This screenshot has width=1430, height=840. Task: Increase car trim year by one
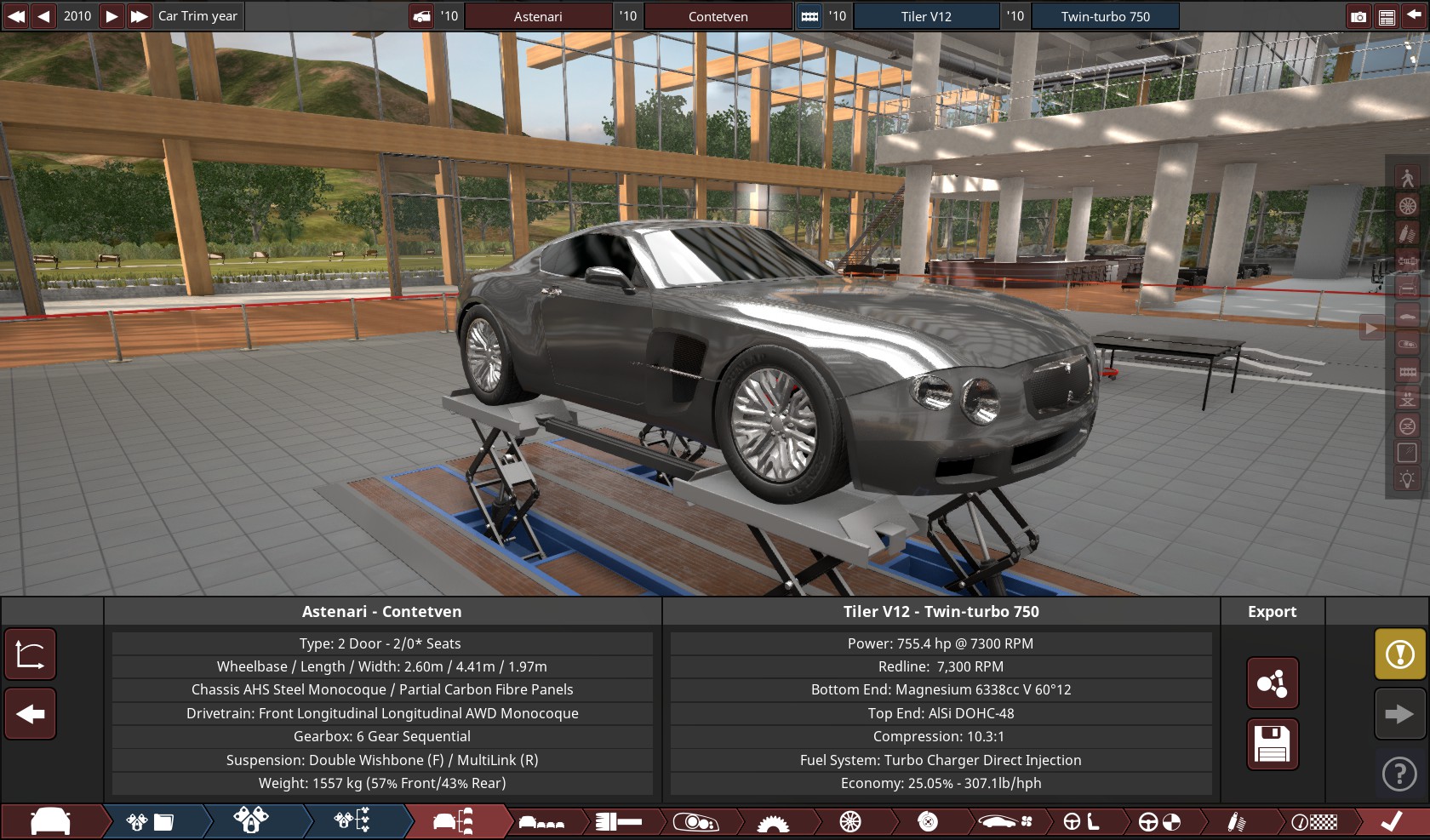112,16
